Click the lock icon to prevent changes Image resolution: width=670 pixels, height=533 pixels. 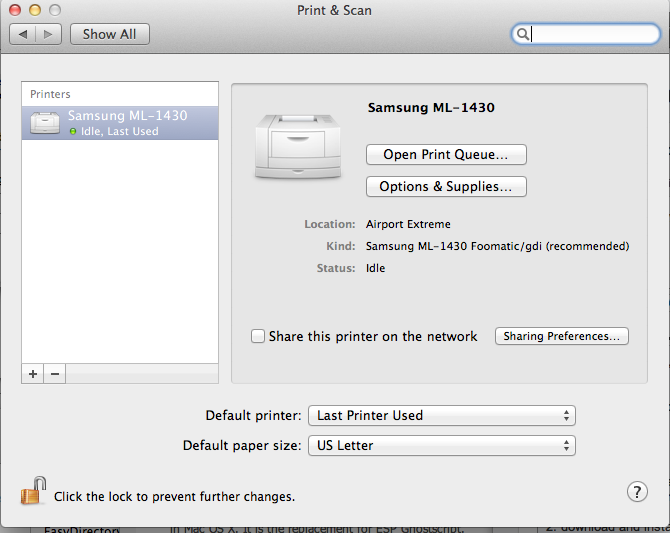point(33,491)
